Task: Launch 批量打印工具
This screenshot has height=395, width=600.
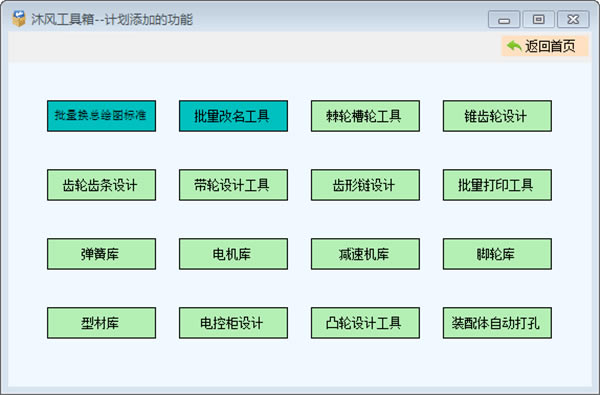Action: click(497, 185)
